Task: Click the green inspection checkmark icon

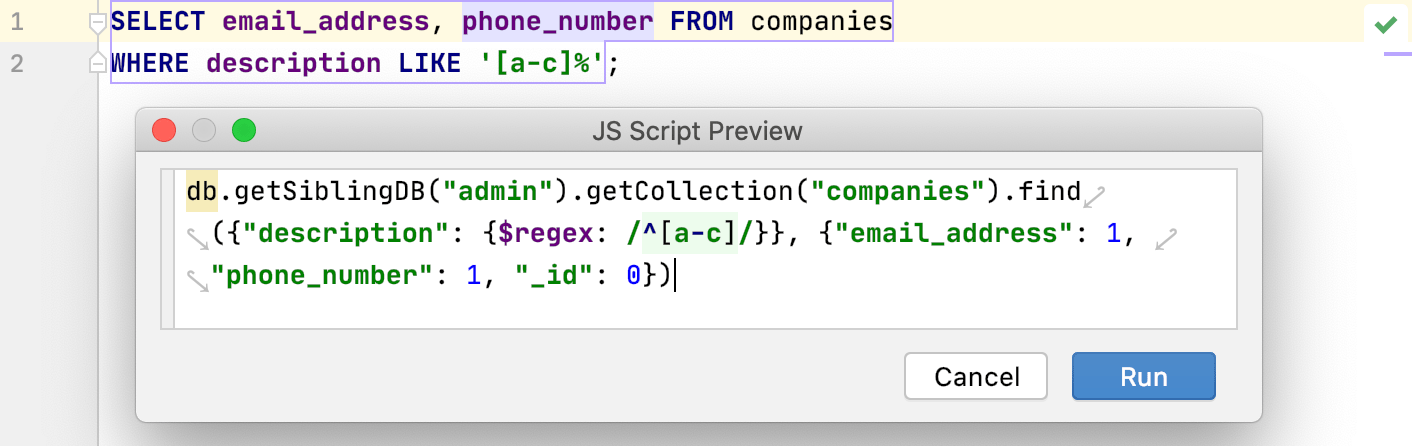Action: coord(1385,25)
